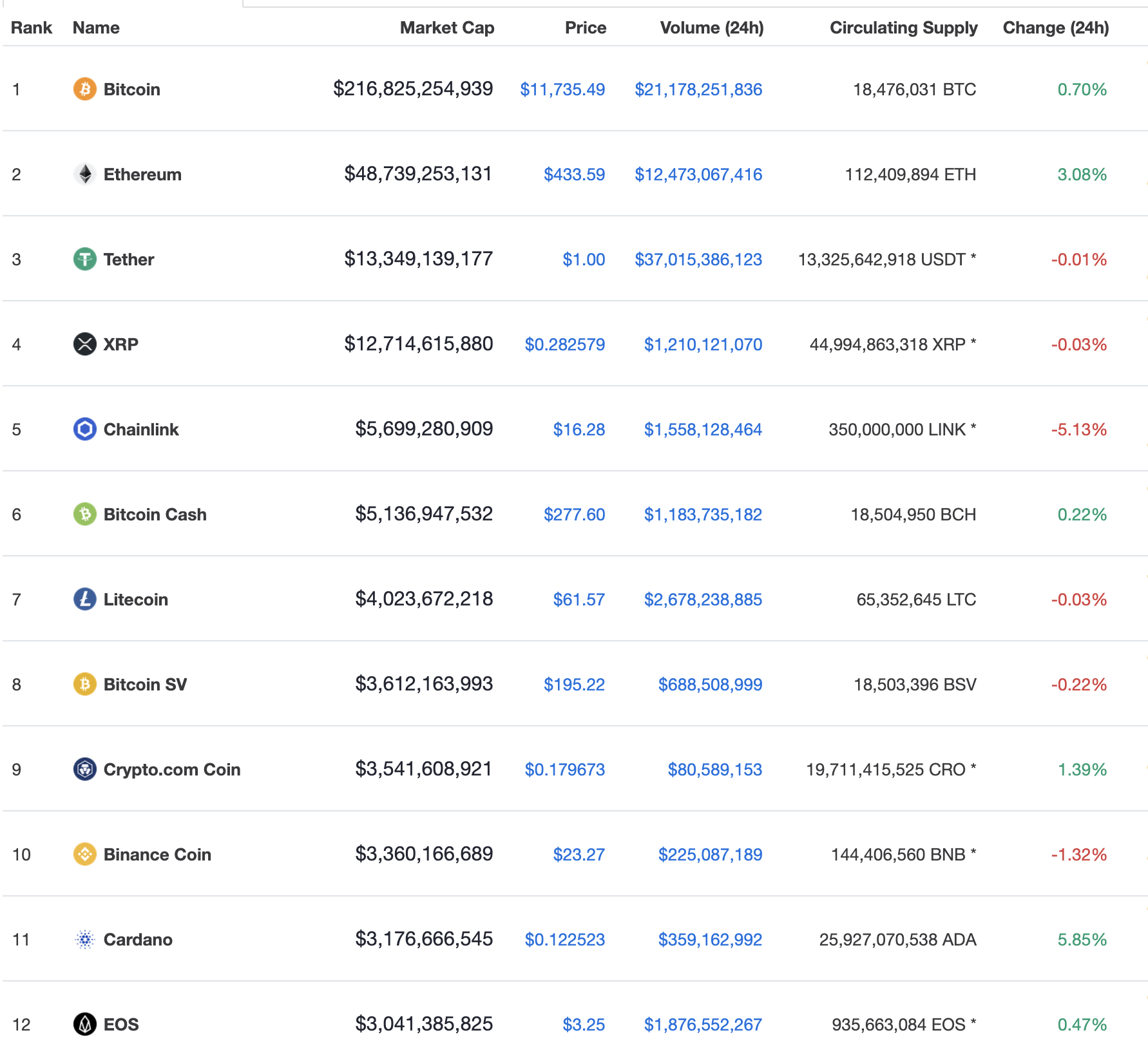Sort by Volume (24h) header
This screenshot has width=1148, height=1055.
[x=712, y=28]
